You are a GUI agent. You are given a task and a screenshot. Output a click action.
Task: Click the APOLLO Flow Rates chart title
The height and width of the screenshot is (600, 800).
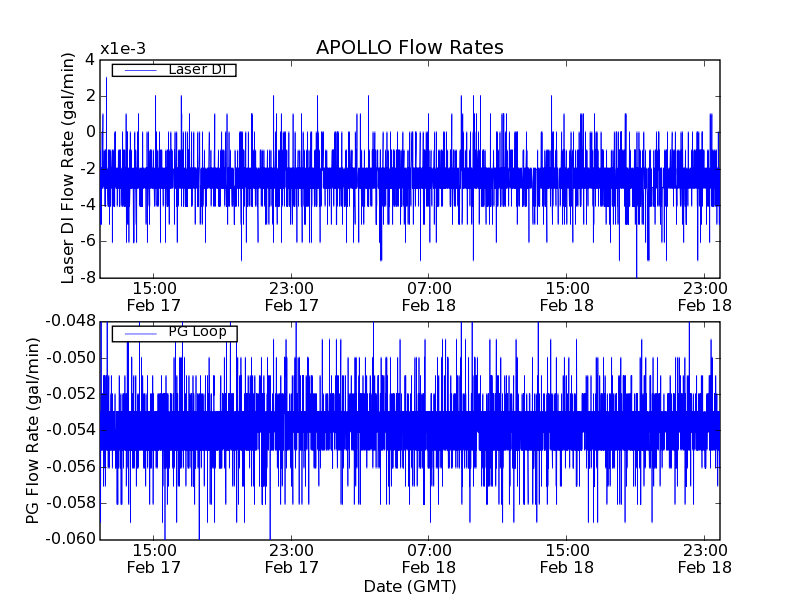click(409, 48)
